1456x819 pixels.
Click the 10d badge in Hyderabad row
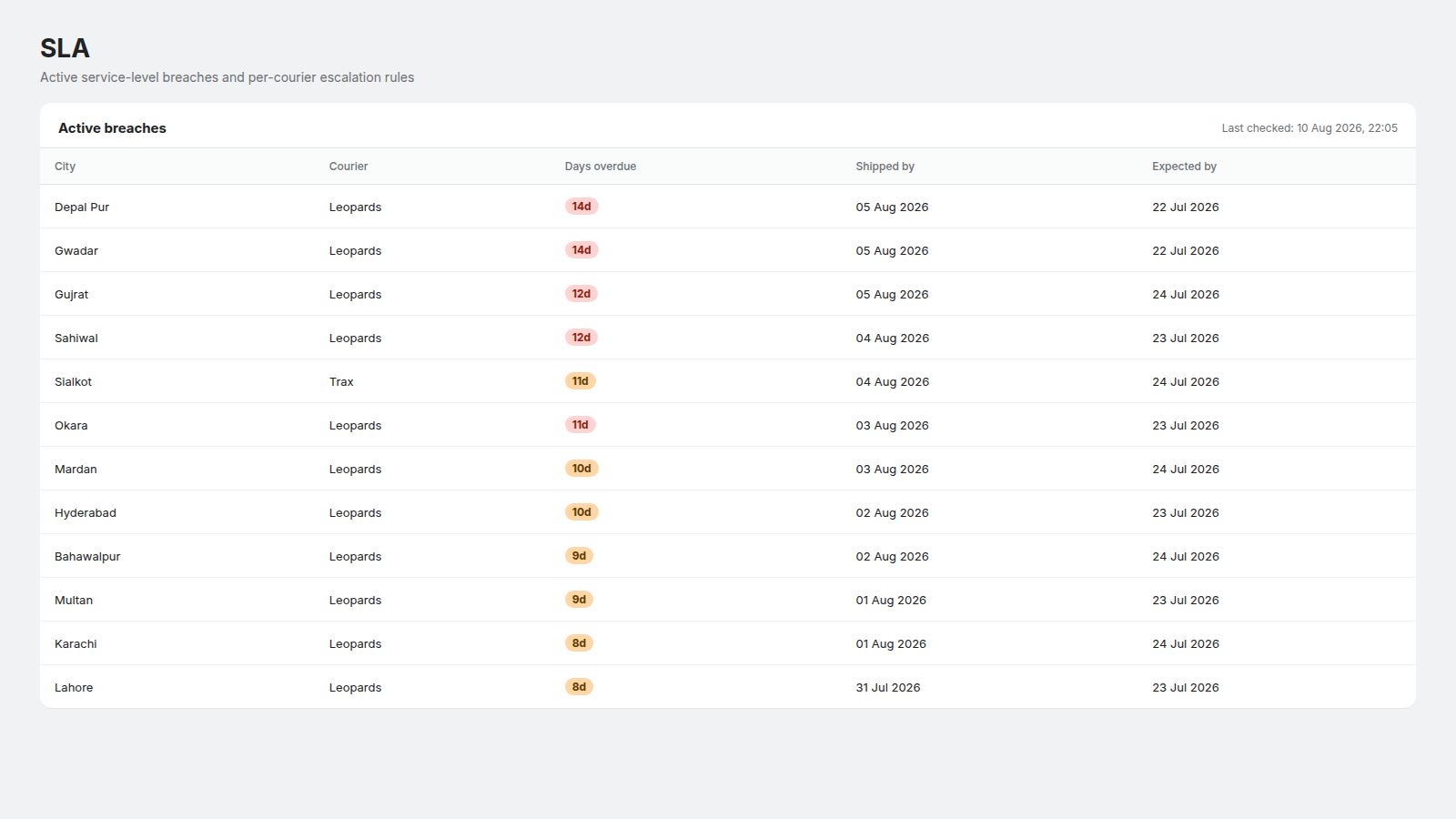click(581, 512)
